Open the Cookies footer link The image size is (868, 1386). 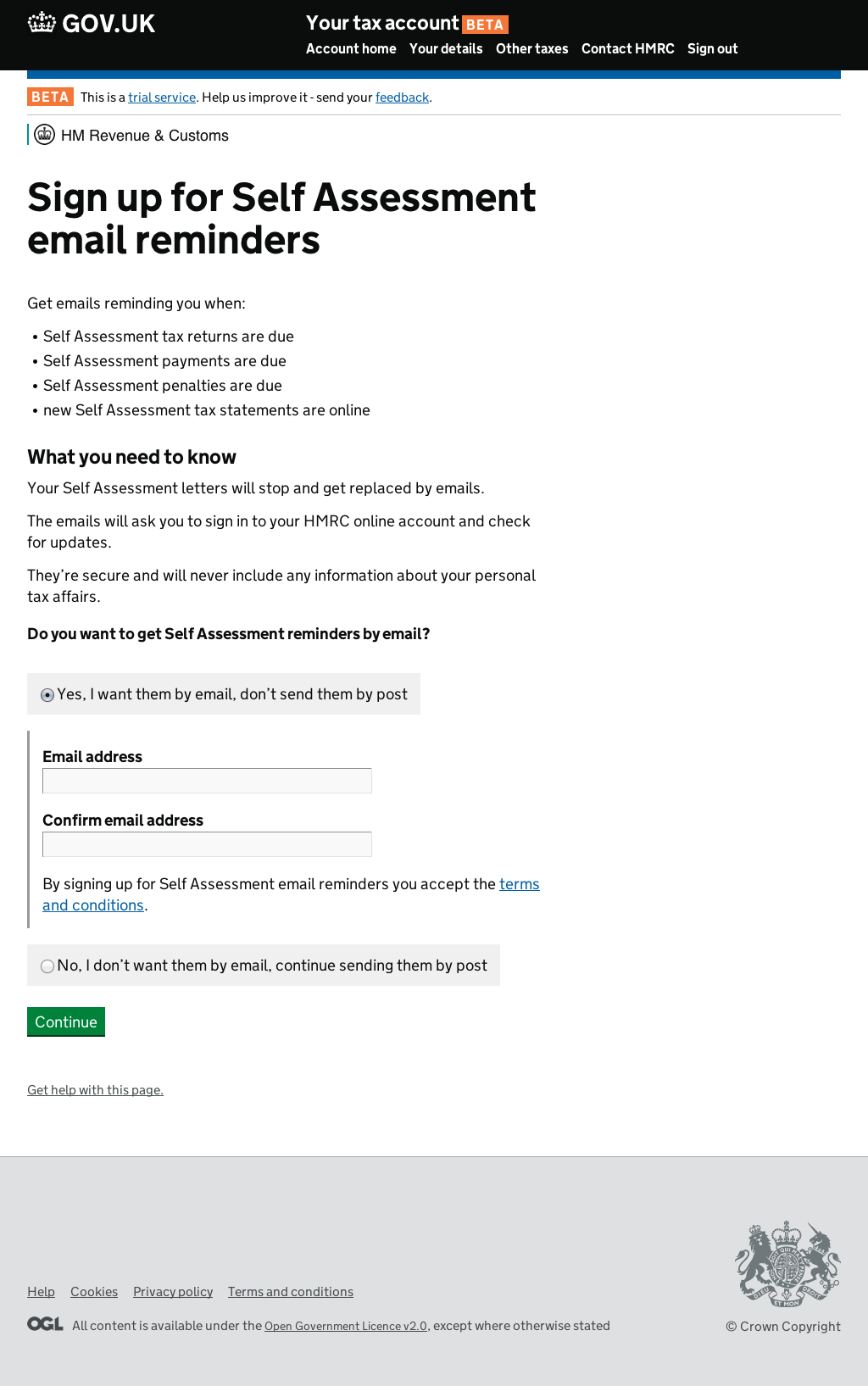pos(94,1292)
